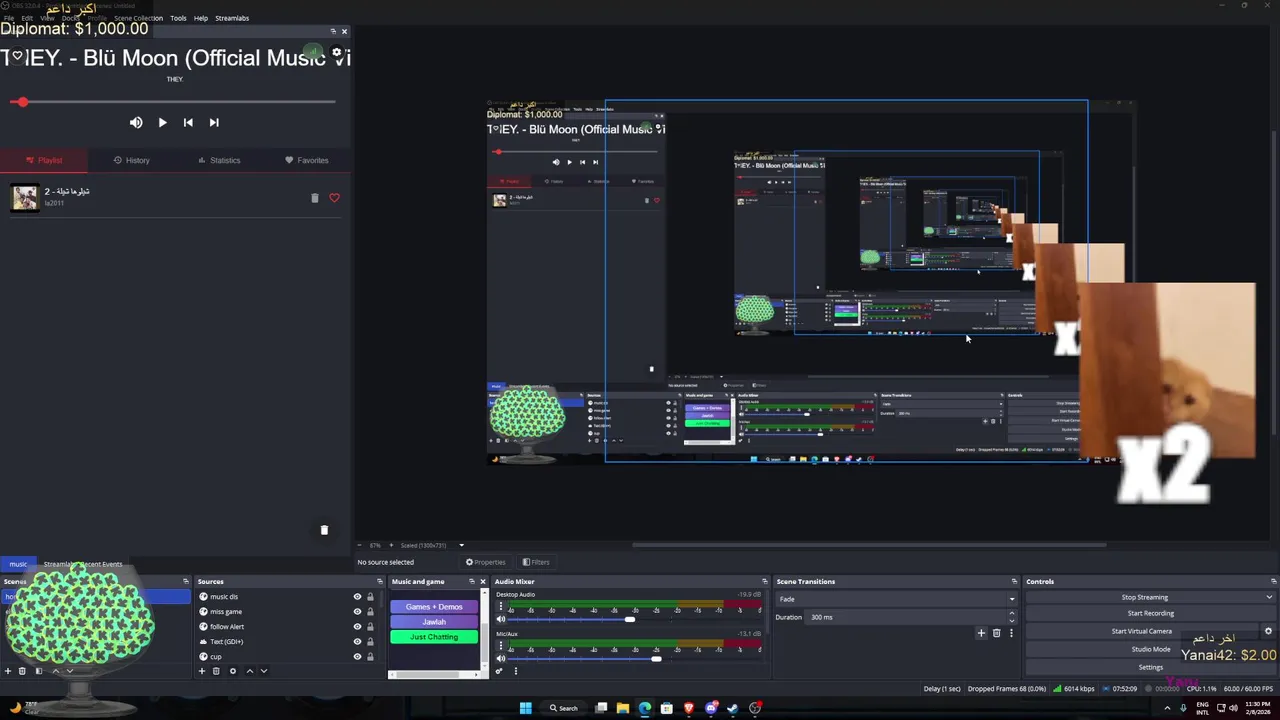Skip to previous track in music player
This screenshot has height=720, width=1280.
click(188, 122)
